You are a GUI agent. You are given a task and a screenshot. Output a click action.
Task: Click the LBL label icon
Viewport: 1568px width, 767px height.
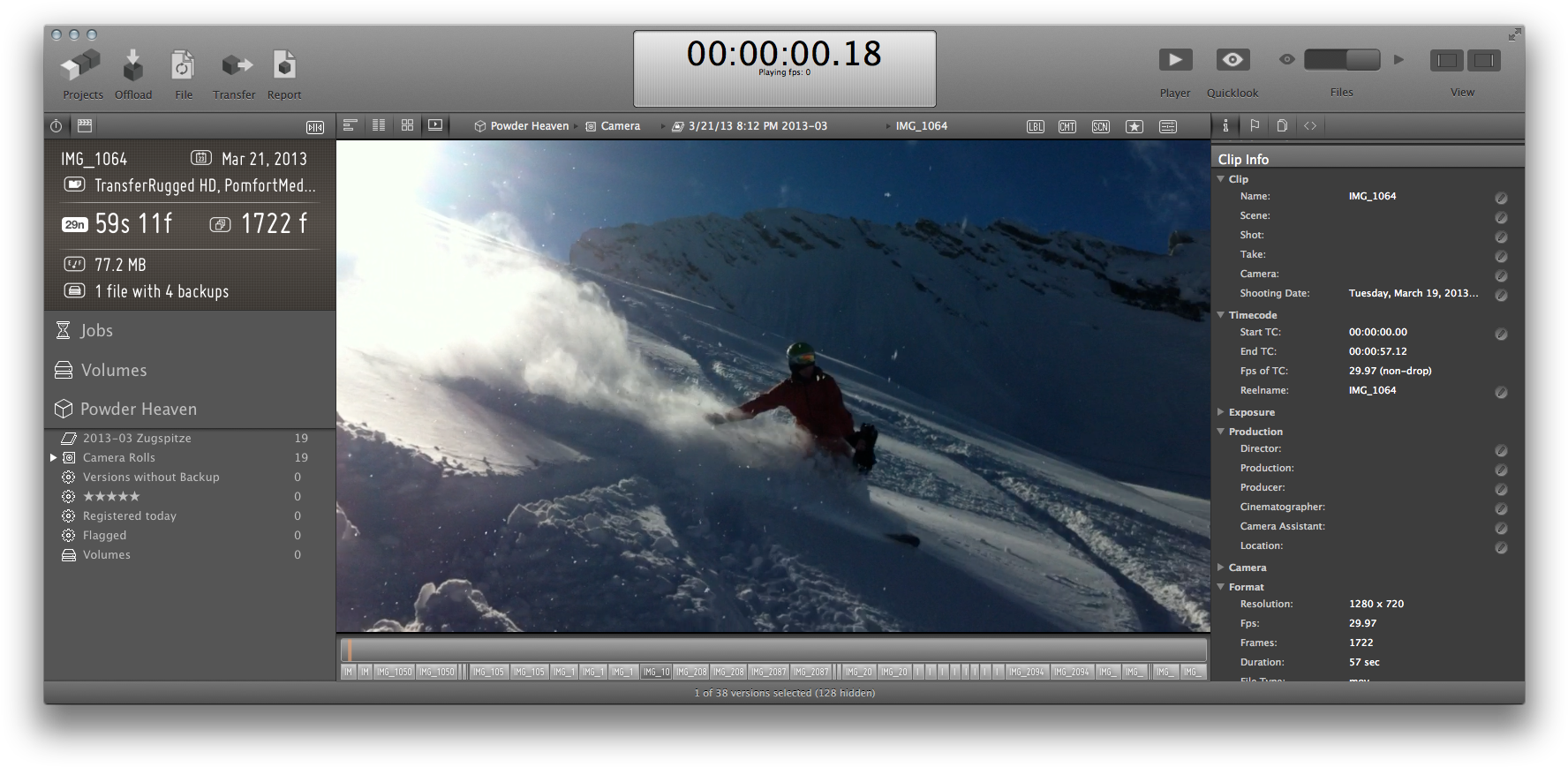(1036, 126)
